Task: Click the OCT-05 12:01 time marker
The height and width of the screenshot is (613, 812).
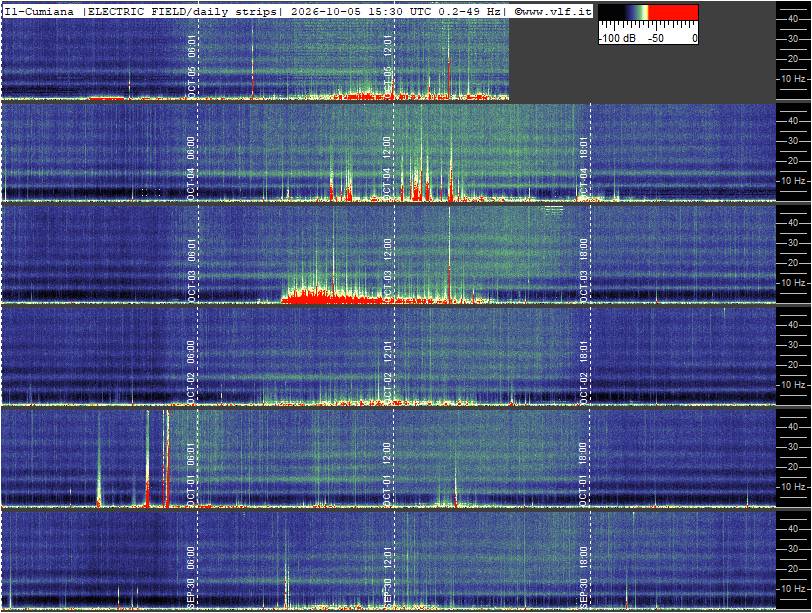Action: [388, 66]
